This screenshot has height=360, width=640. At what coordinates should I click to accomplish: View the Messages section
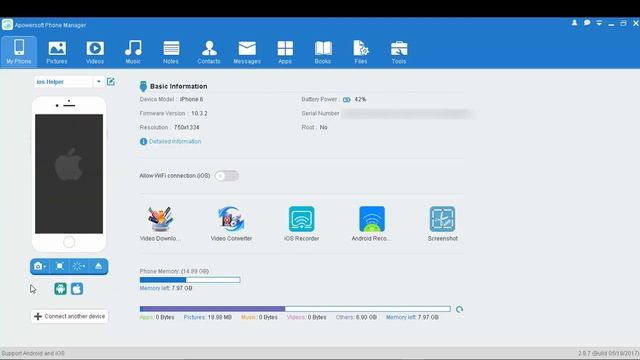point(247,52)
